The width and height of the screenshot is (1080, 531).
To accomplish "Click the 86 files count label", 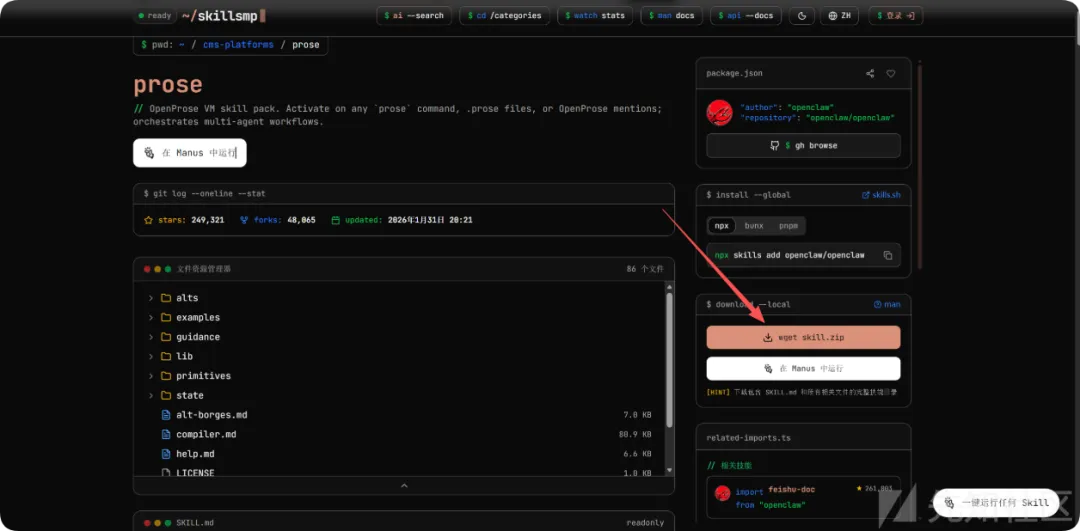I will 645,269.
